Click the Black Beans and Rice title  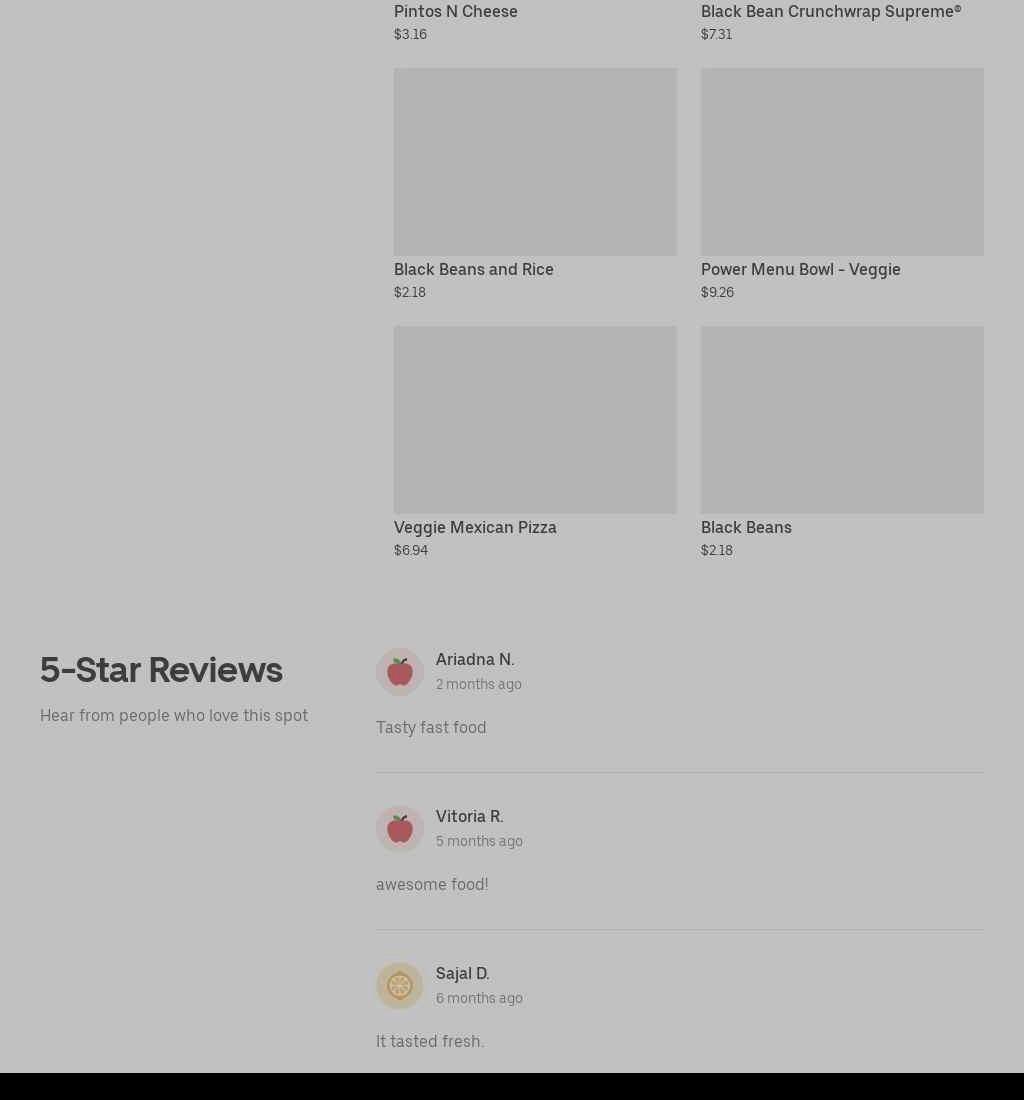(x=473, y=269)
